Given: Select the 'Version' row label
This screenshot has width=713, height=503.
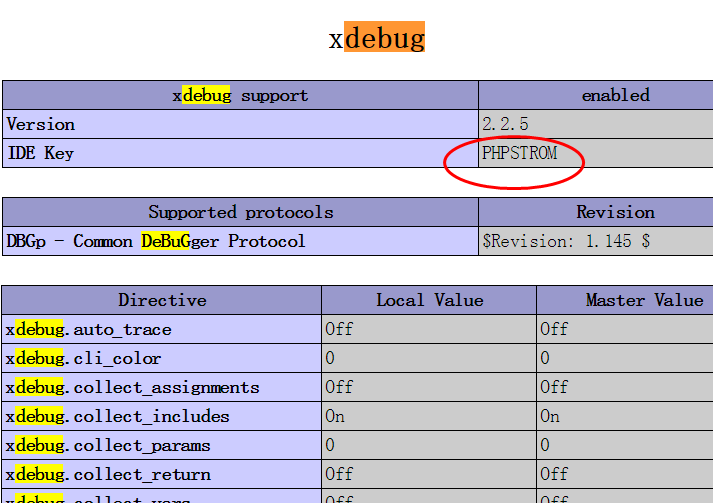Looking at the screenshot, I should click(x=41, y=124).
